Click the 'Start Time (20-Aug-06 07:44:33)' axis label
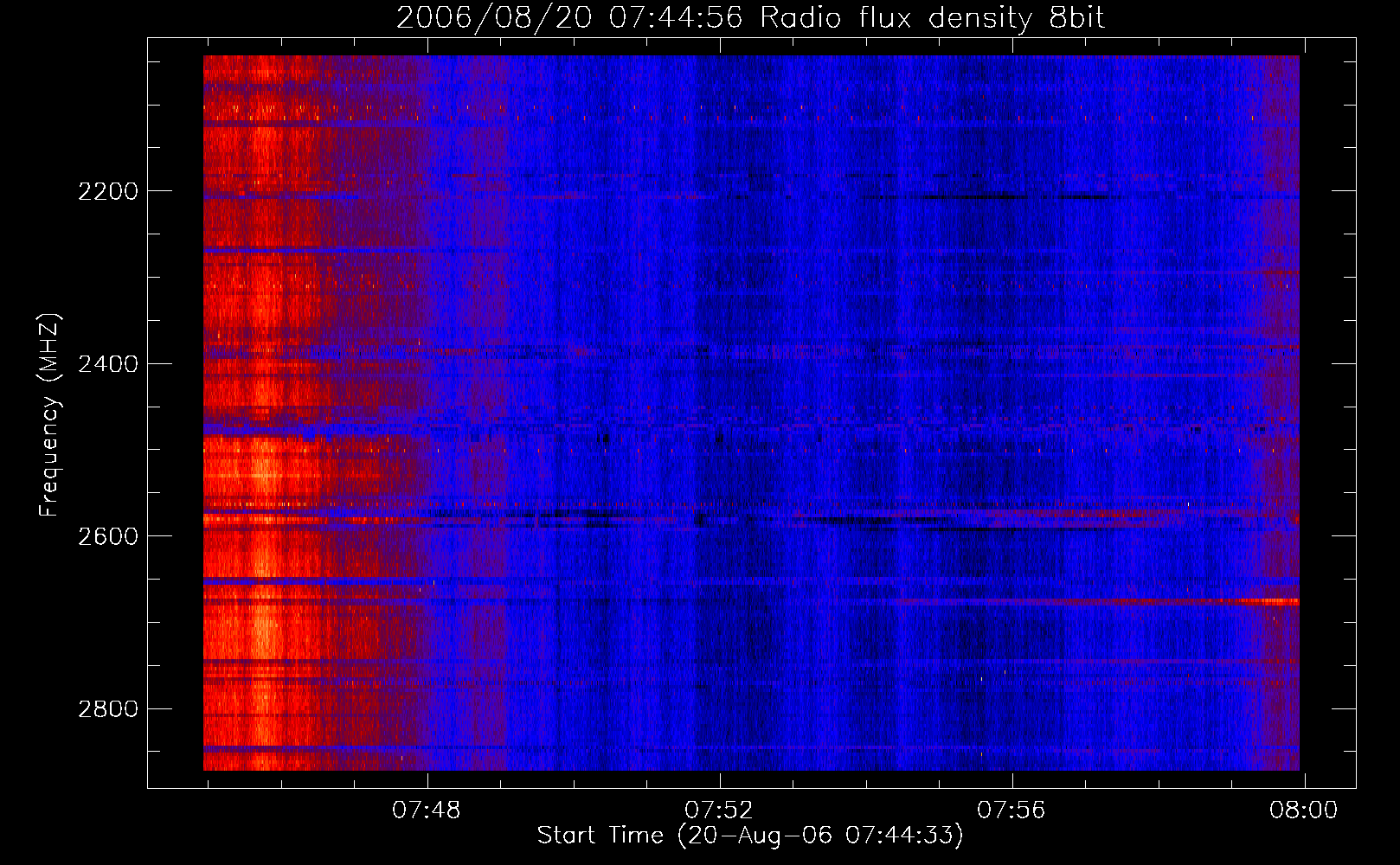This screenshot has width=1400, height=865. [x=750, y=836]
